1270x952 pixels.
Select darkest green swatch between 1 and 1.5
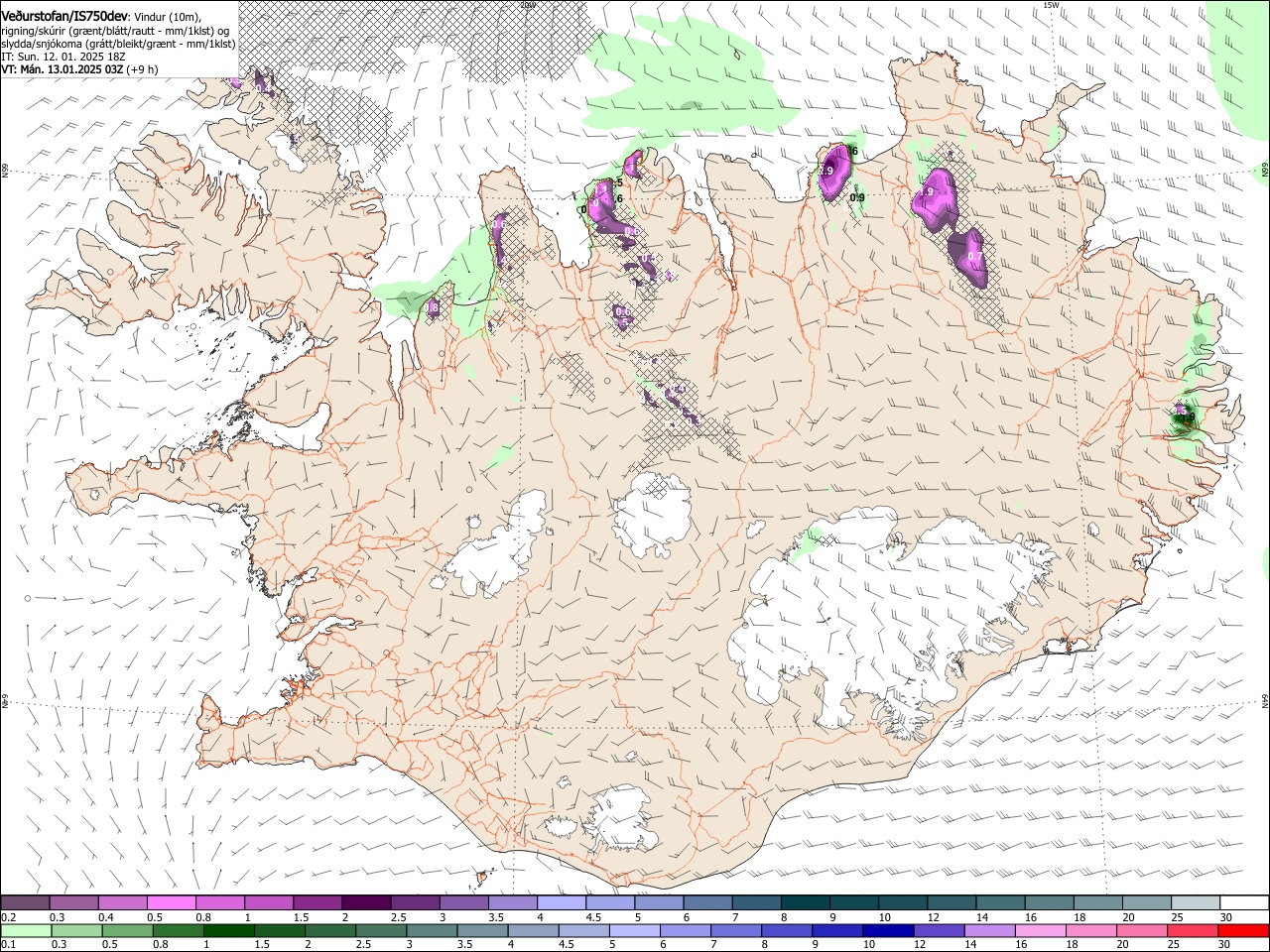click(x=228, y=930)
